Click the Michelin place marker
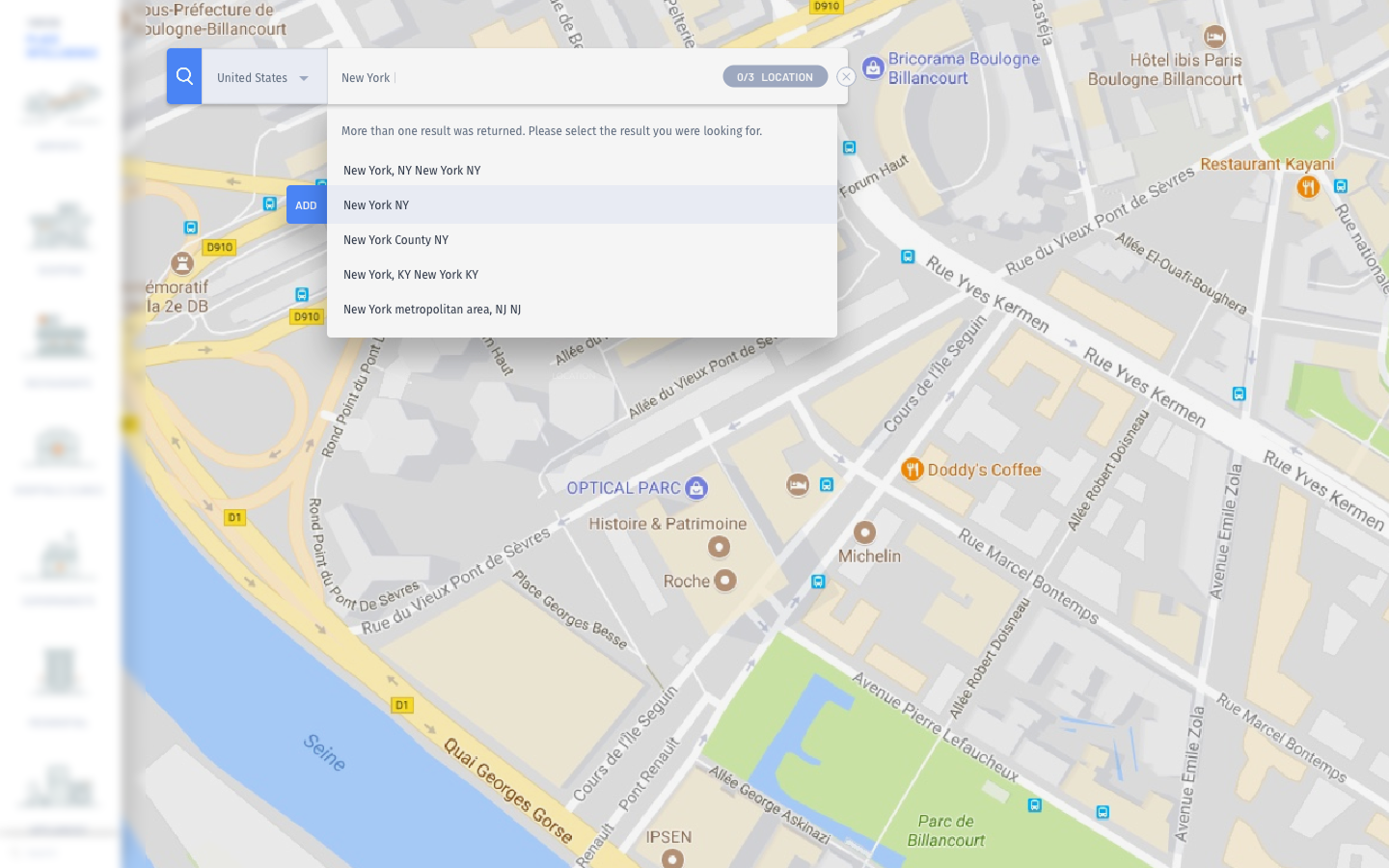1389x868 pixels. click(x=865, y=532)
